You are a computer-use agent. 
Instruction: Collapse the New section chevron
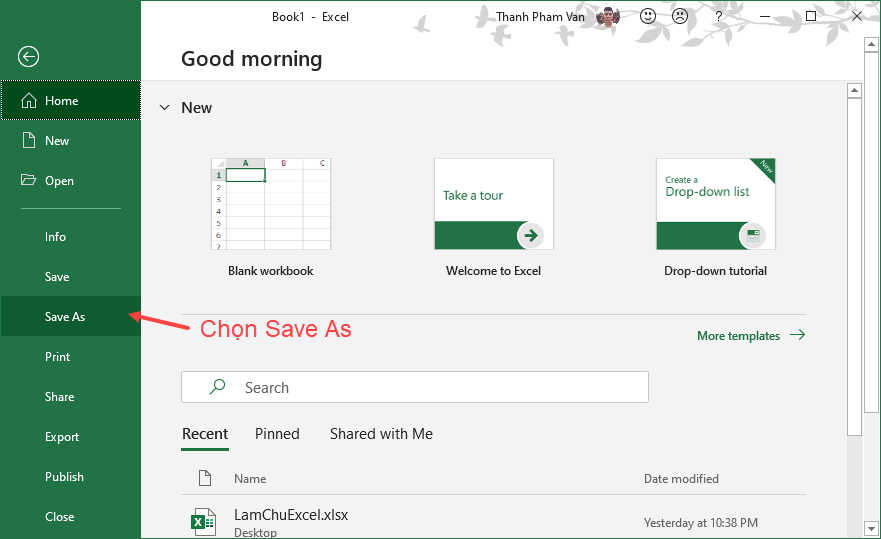coord(164,107)
